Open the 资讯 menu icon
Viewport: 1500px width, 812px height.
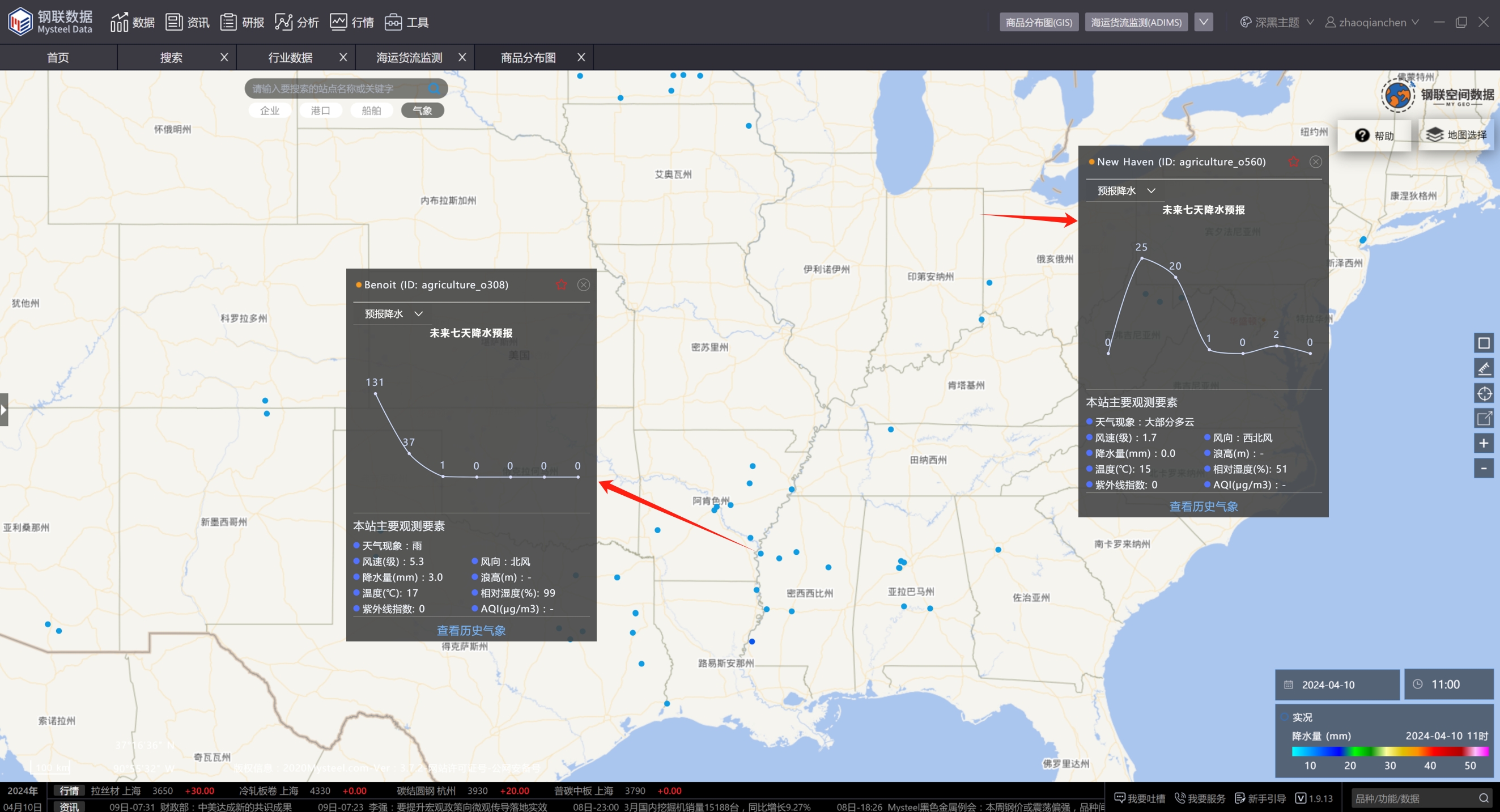[x=173, y=22]
